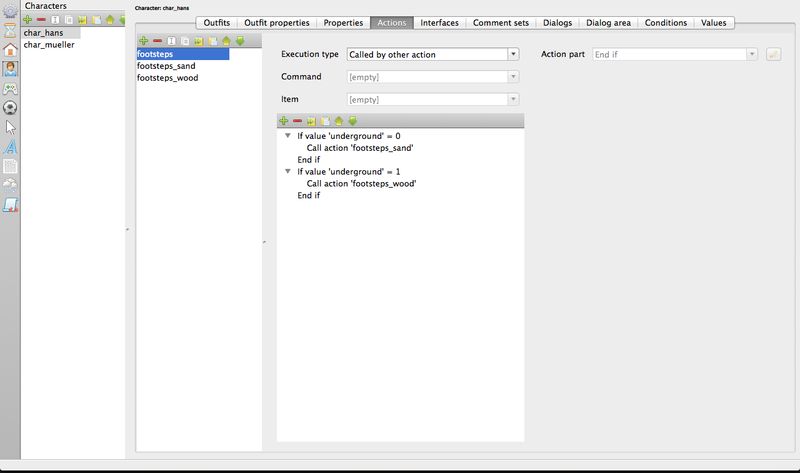800x473 pixels.
Task: Open the particle systems cloud icon
Action: [10, 185]
